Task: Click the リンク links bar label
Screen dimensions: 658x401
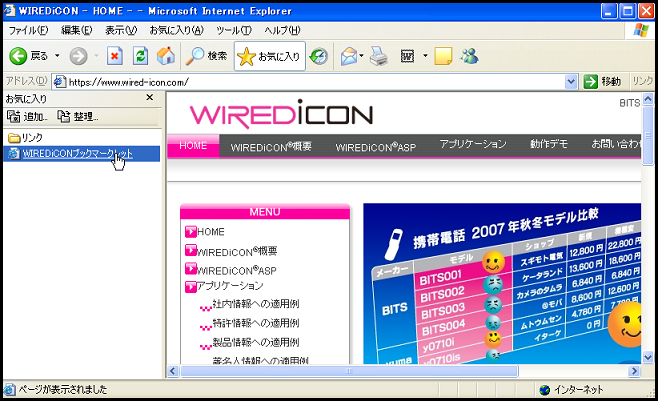Action: [642, 81]
